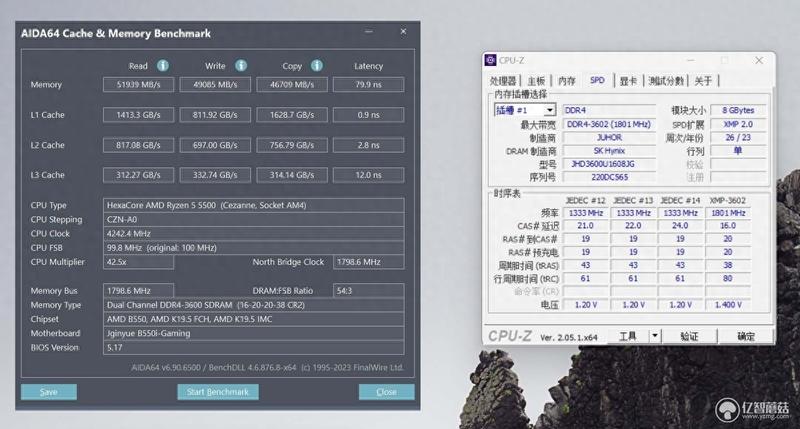This screenshot has width=800, height=429.
Task: Click the JEDEC #12 CAS latency 21.0 cell
Action: point(585,225)
